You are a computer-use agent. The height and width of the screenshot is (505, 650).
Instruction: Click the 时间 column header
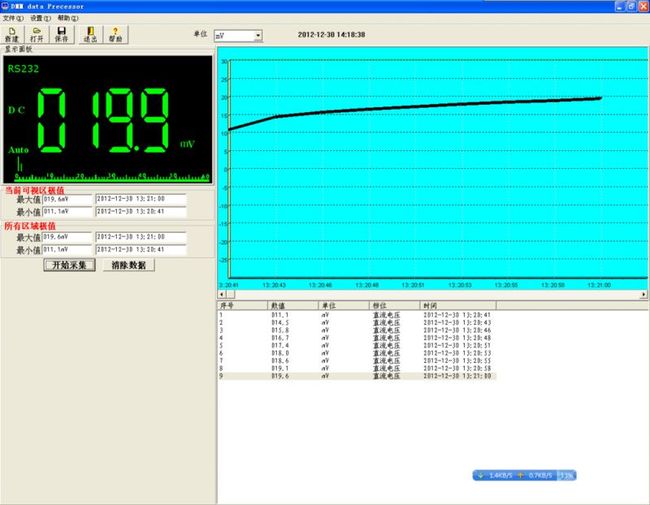coord(458,306)
